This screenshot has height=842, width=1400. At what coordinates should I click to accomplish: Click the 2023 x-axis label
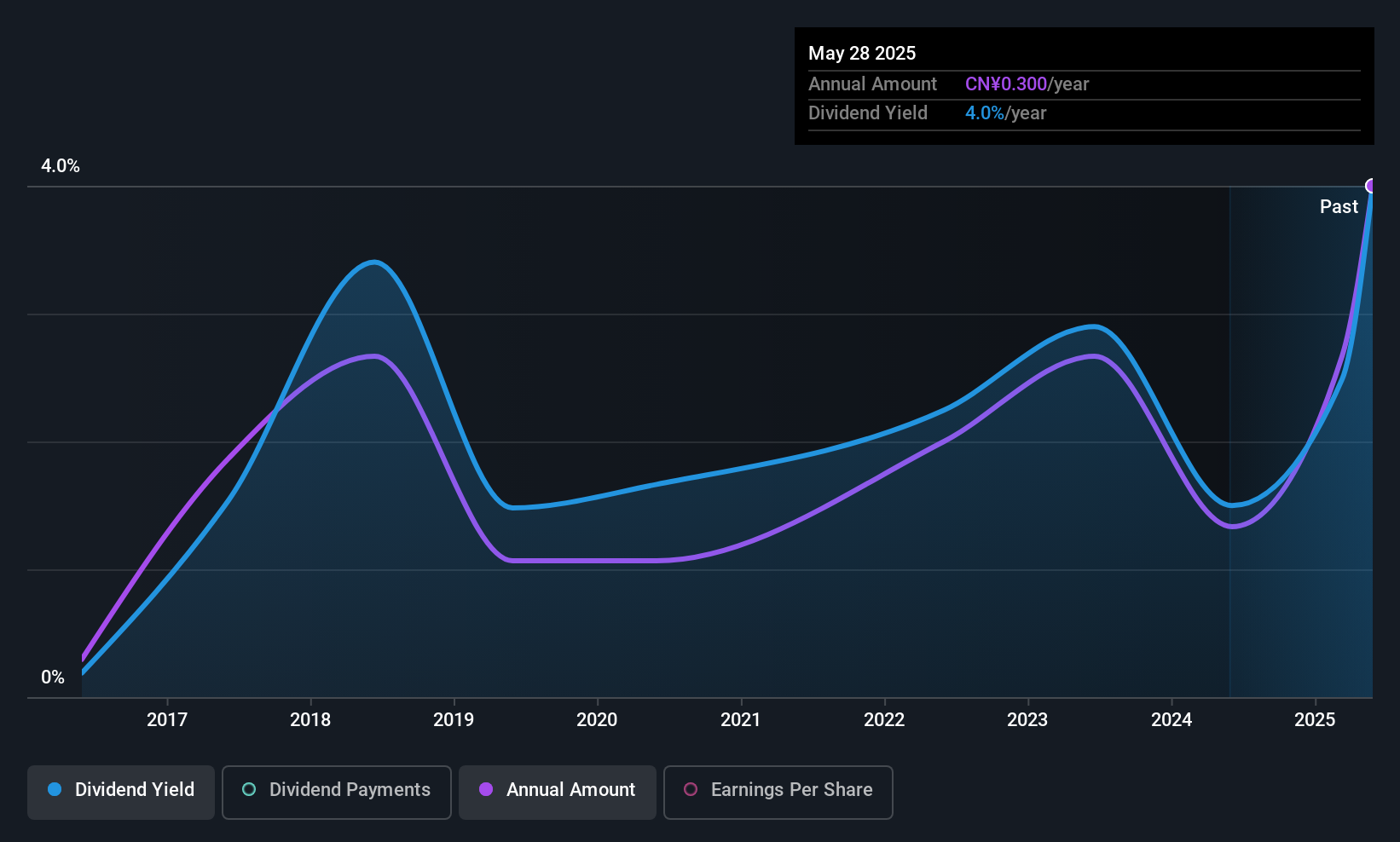click(x=1027, y=720)
